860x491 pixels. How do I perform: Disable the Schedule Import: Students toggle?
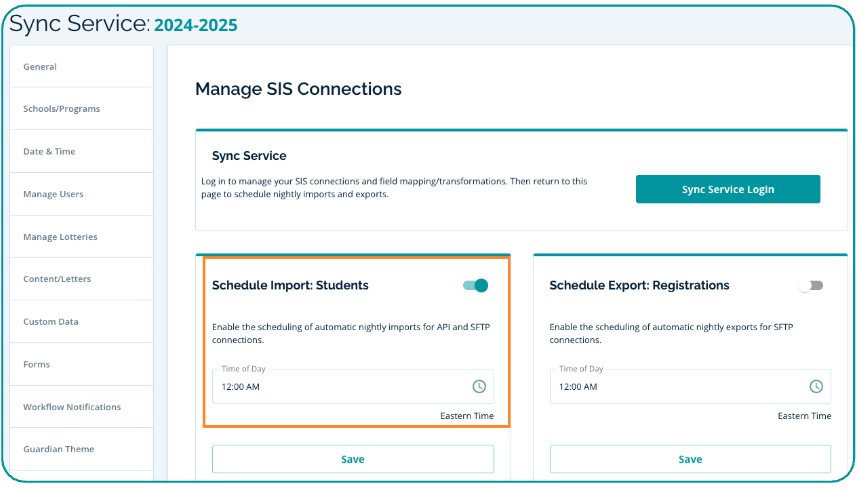click(x=476, y=286)
